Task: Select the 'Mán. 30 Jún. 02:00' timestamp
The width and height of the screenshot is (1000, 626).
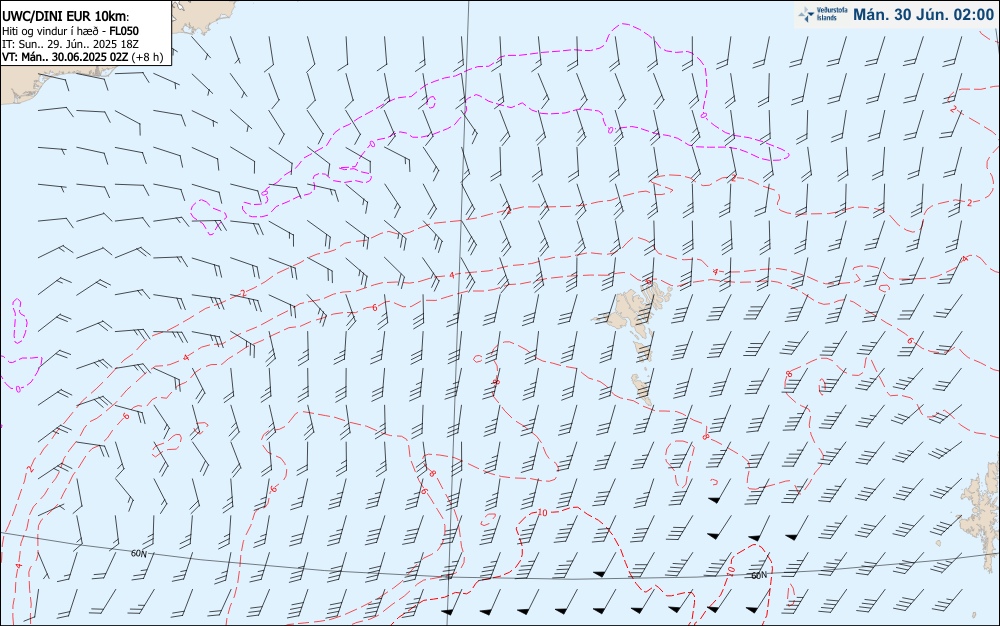Action: click(x=923, y=15)
